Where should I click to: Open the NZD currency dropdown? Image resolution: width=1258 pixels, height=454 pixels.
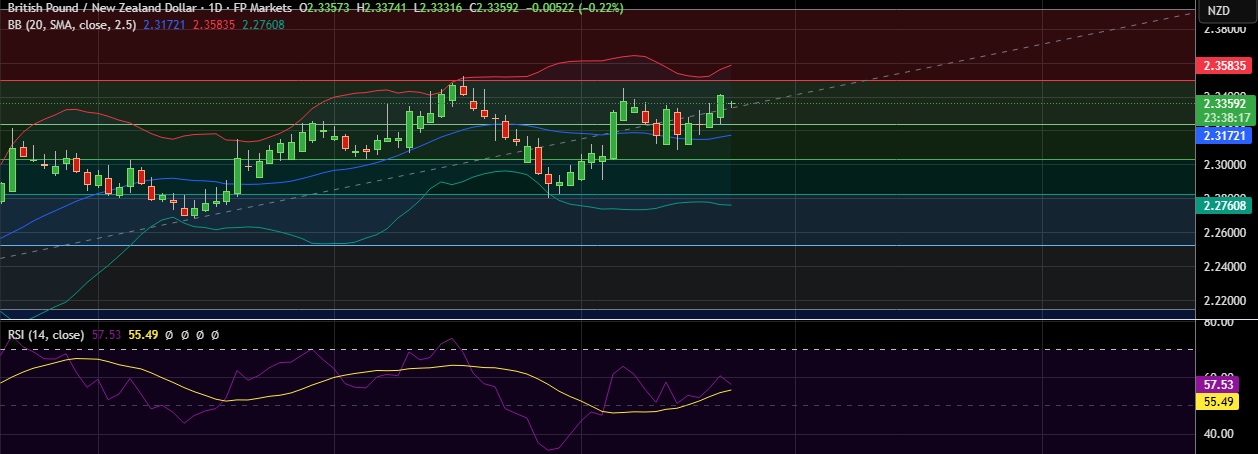click(1218, 11)
